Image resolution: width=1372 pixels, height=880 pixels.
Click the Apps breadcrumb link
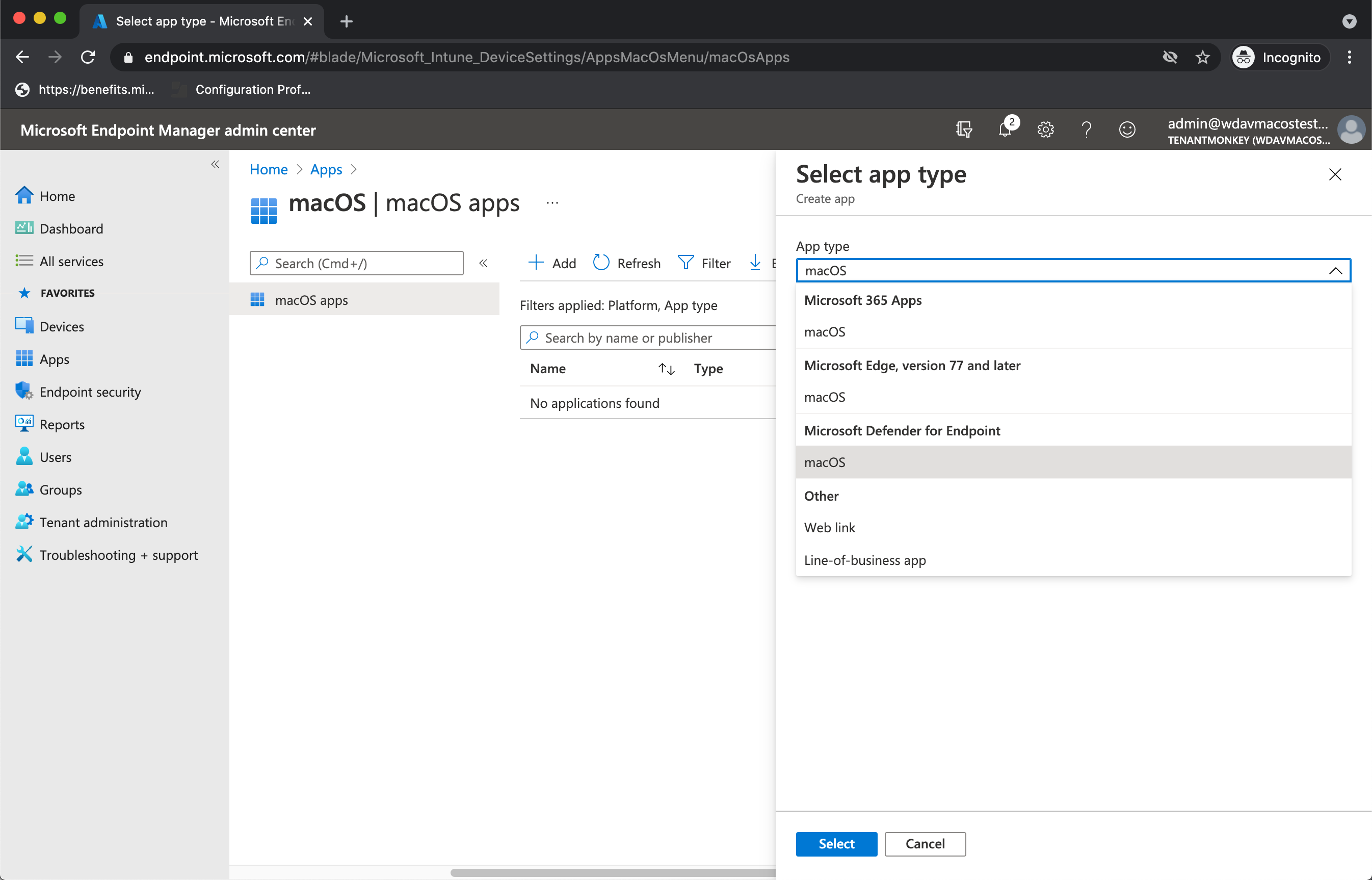coord(326,170)
